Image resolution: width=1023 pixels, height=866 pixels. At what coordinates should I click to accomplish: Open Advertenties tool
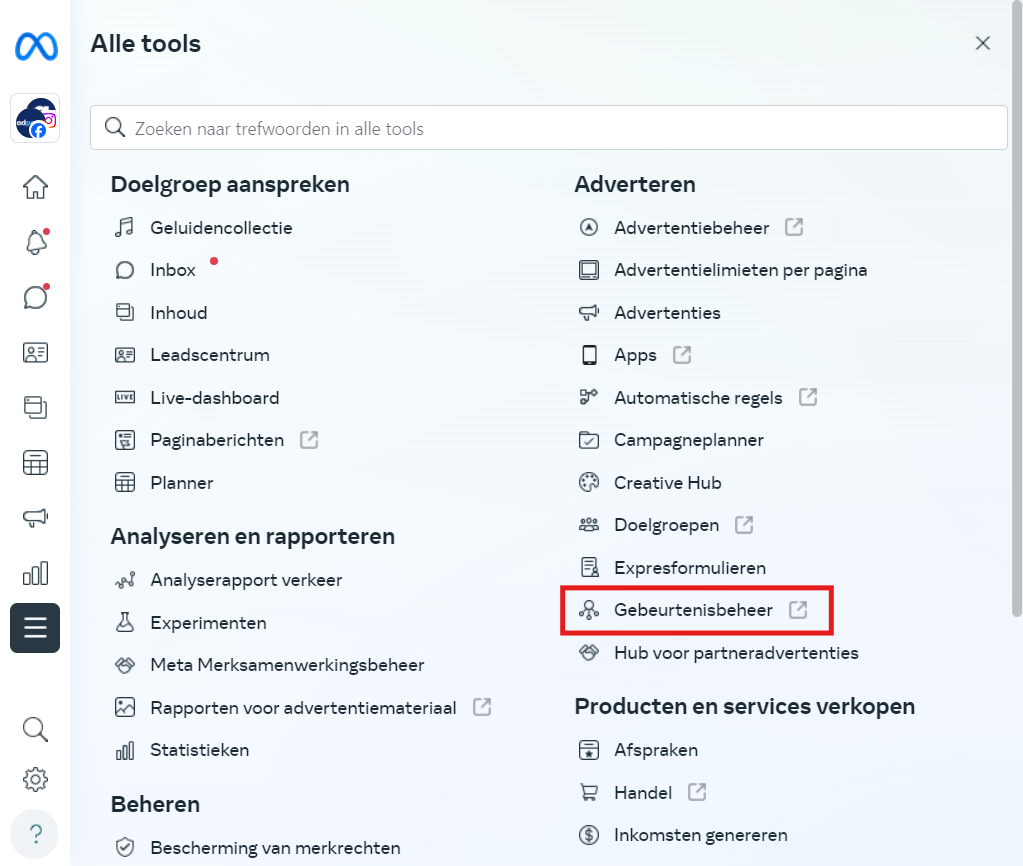(x=667, y=313)
